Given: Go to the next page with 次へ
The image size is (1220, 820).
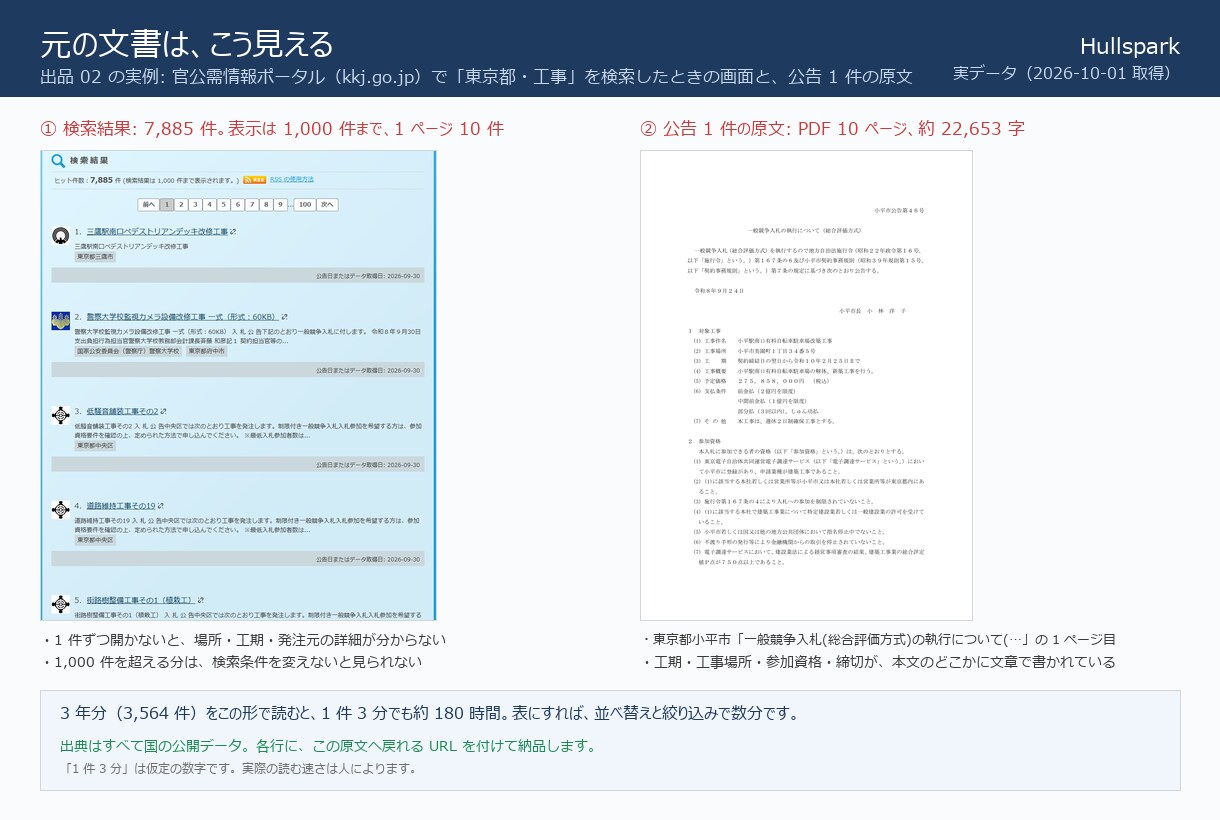Looking at the screenshot, I should [x=327, y=205].
